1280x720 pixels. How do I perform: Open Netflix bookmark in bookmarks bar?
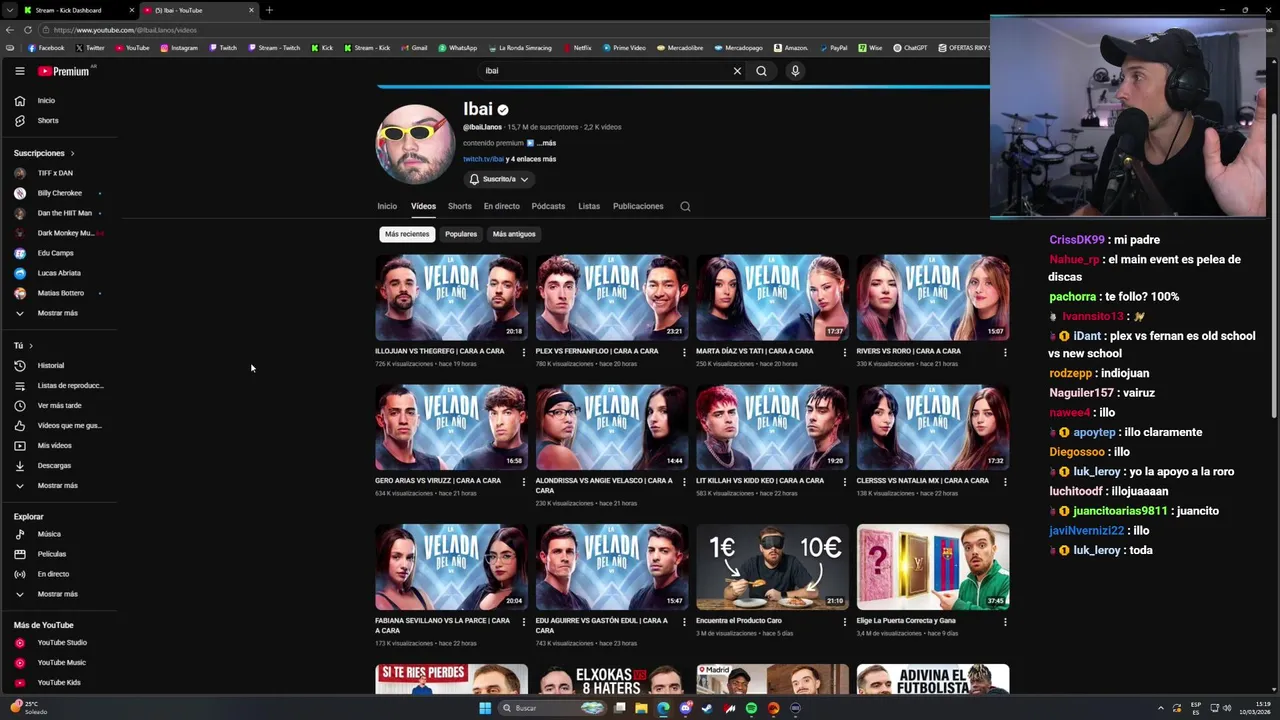click(x=577, y=48)
